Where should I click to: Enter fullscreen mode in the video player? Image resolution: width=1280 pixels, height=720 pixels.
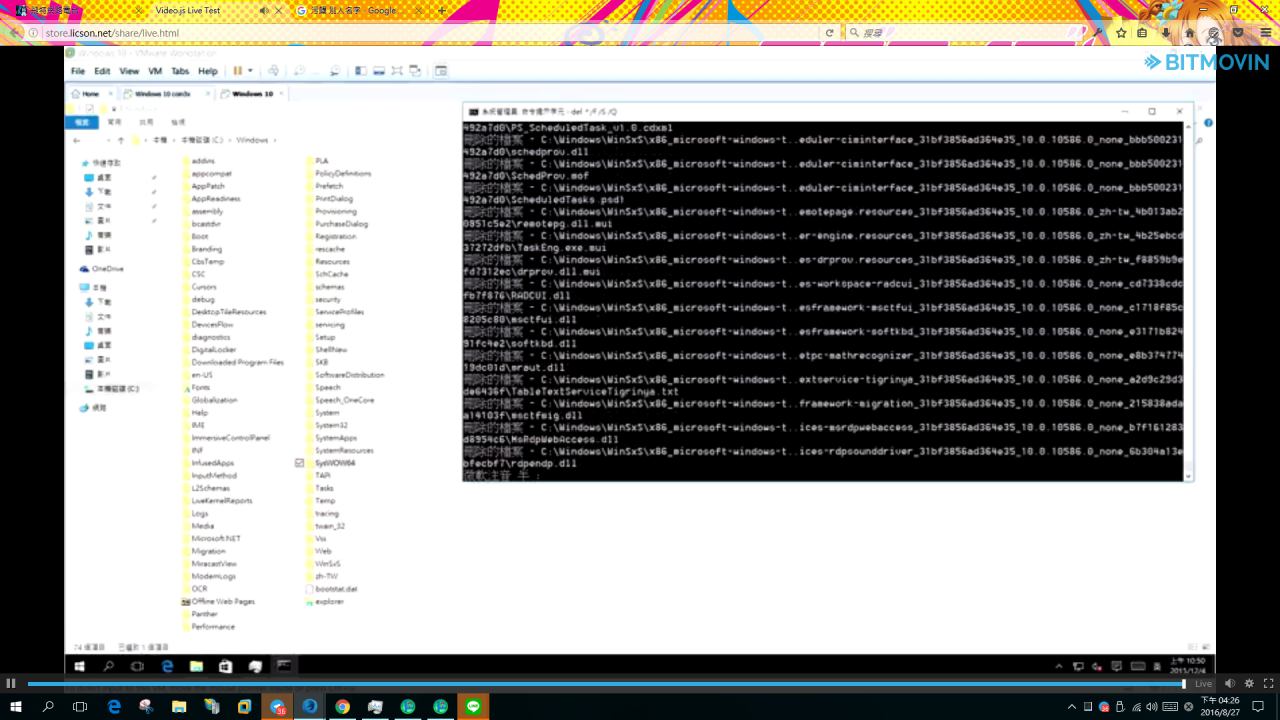(1268, 684)
